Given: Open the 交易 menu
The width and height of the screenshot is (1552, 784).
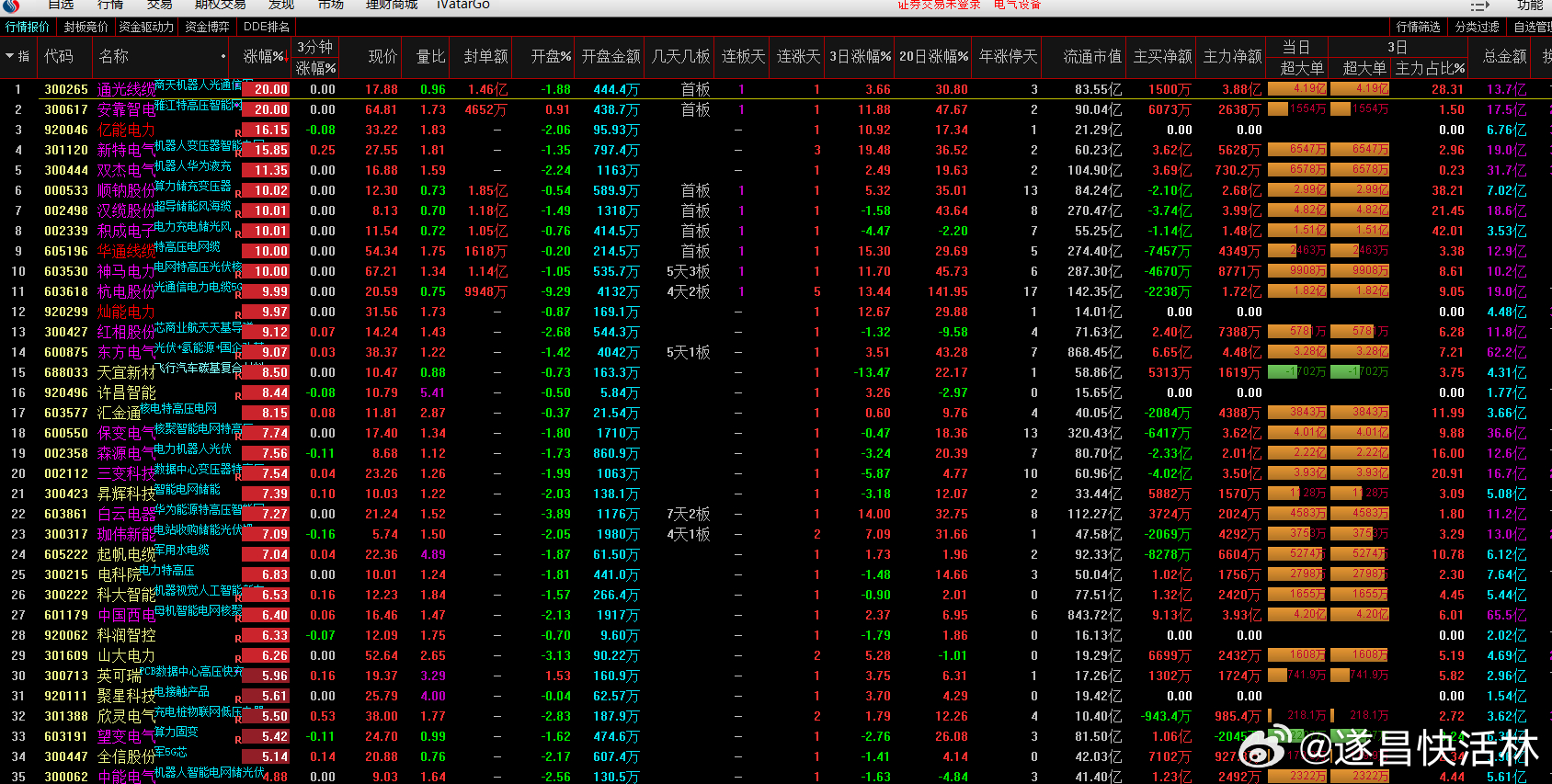Looking at the screenshot, I should click(x=159, y=5).
